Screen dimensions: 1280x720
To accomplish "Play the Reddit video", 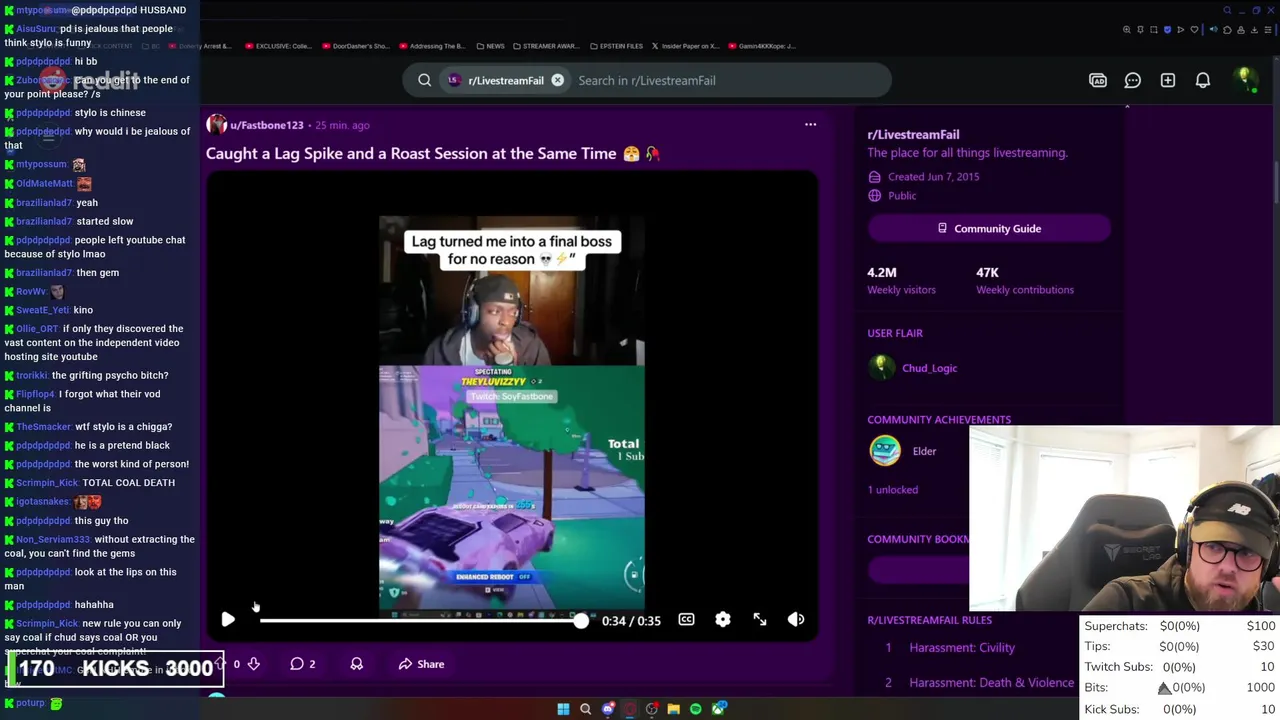I will click(228, 620).
